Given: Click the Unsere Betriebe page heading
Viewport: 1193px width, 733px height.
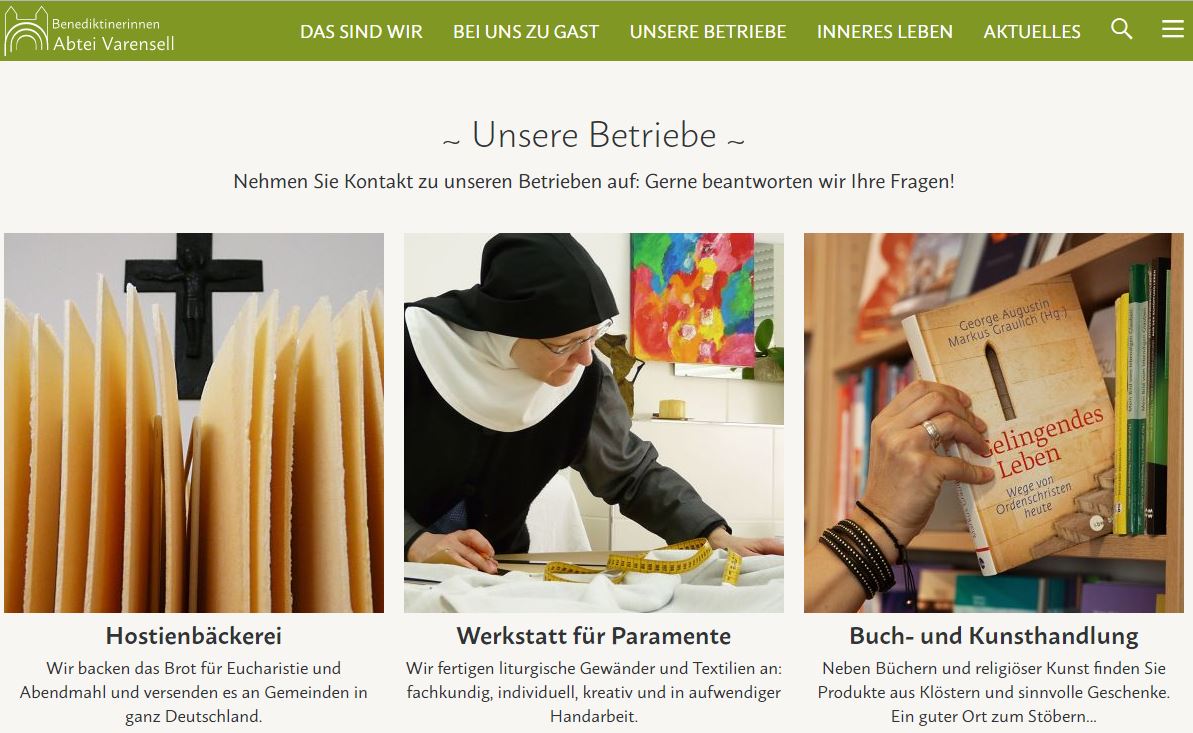Looking at the screenshot, I should click(x=593, y=135).
